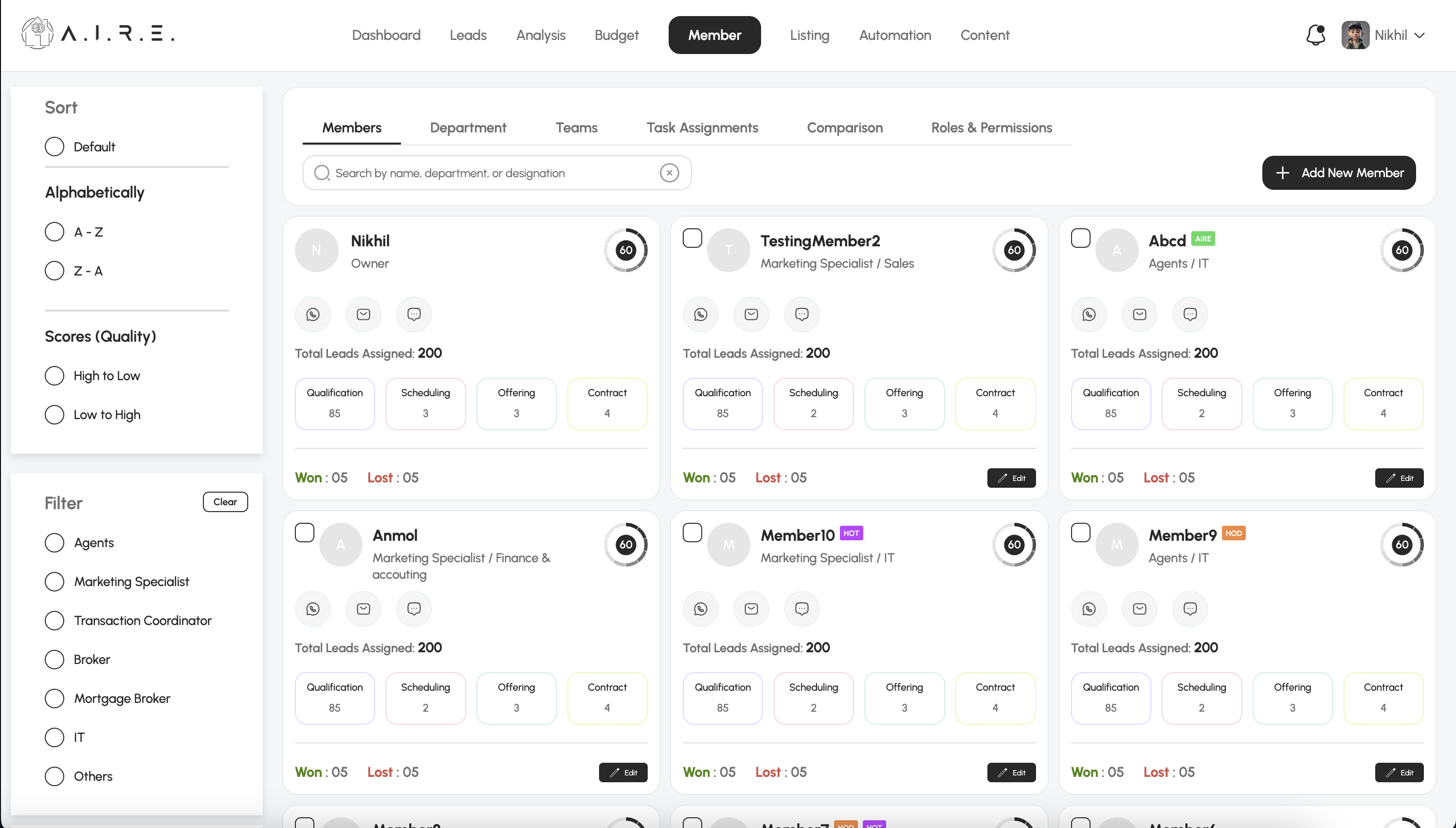Send email to TestingMember2
The width and height of the screenshot is (1456, 828).
pyautogui.click(x=751, y=314)
